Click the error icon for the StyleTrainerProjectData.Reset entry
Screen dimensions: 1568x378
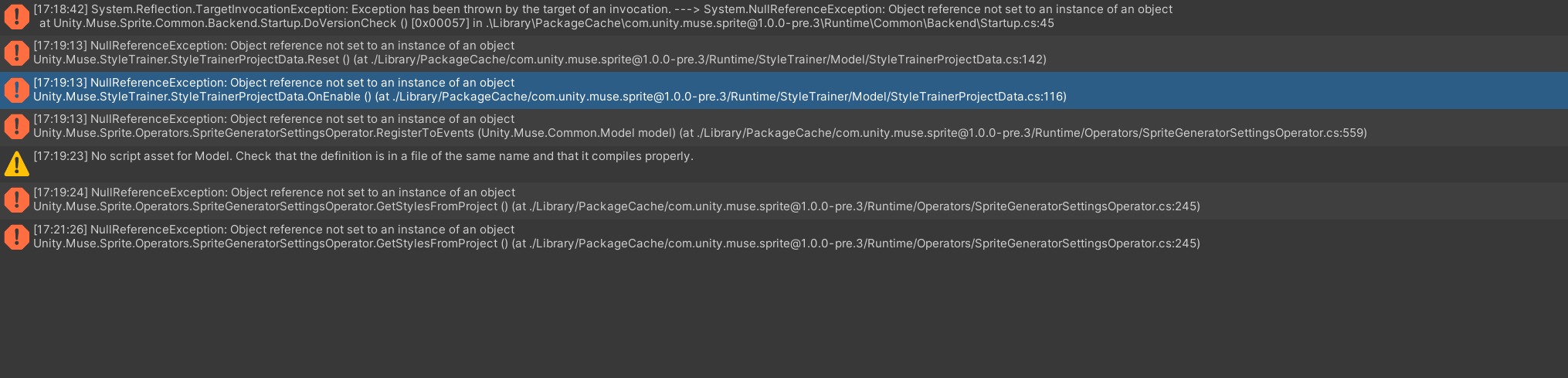coord(16,53)
